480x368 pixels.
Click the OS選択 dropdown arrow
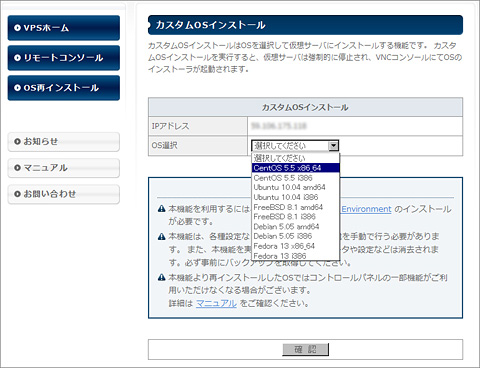(x=333, y=146)
